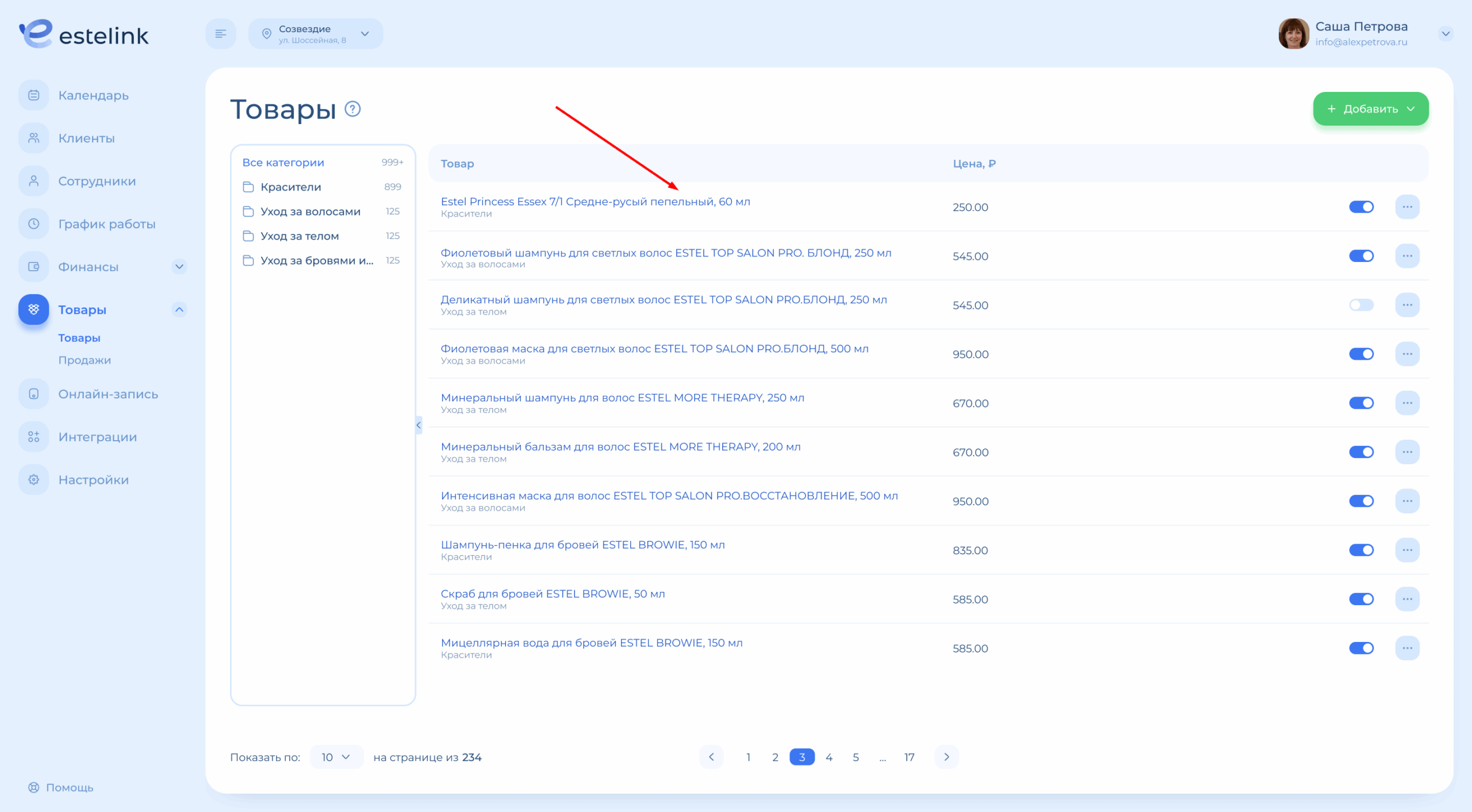The height and width of the screenshot is (812, 1472).
Task: Open more options for Минеральный шампунь row
Action: coord(1407,403)
